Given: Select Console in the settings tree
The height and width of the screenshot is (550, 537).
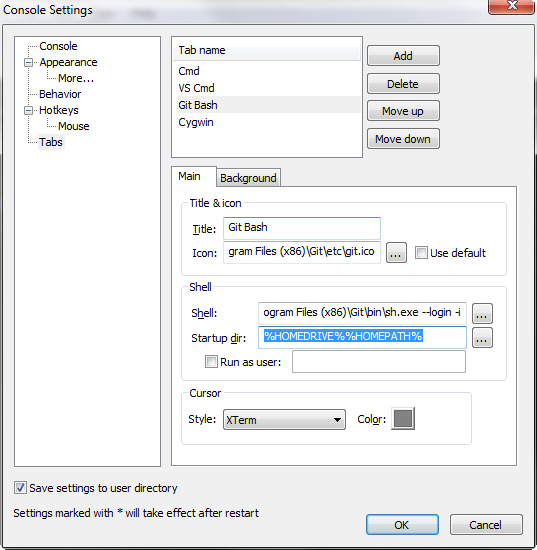Looking at the screenshot, I should tap(58, 46).
